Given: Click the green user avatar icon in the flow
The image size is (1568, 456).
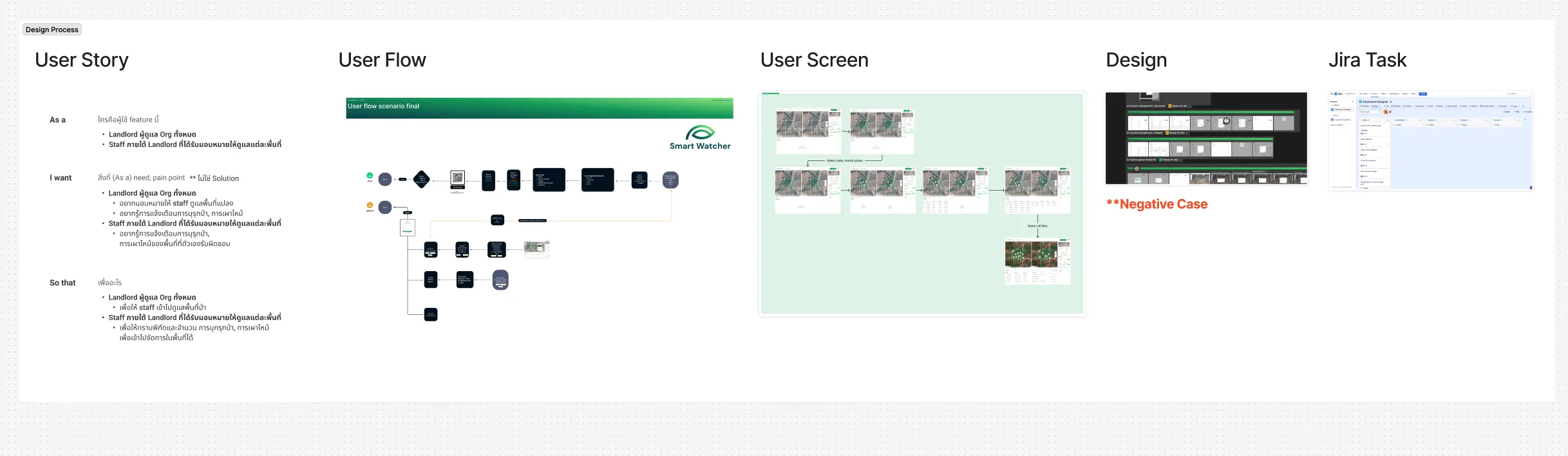Looking at the screenshot, I should (x=370, y=175).
